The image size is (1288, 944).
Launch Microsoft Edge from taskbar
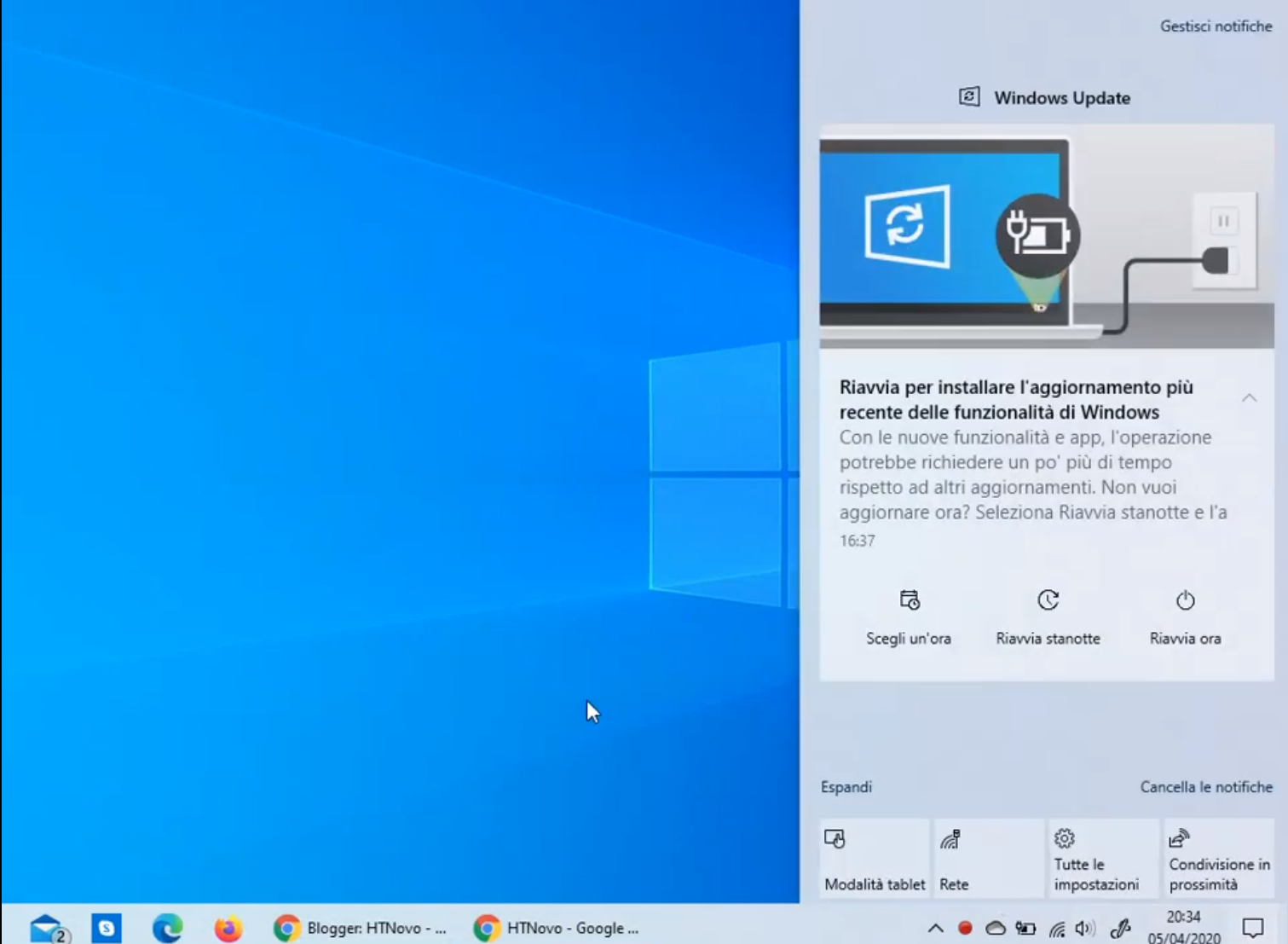[167, 928]
